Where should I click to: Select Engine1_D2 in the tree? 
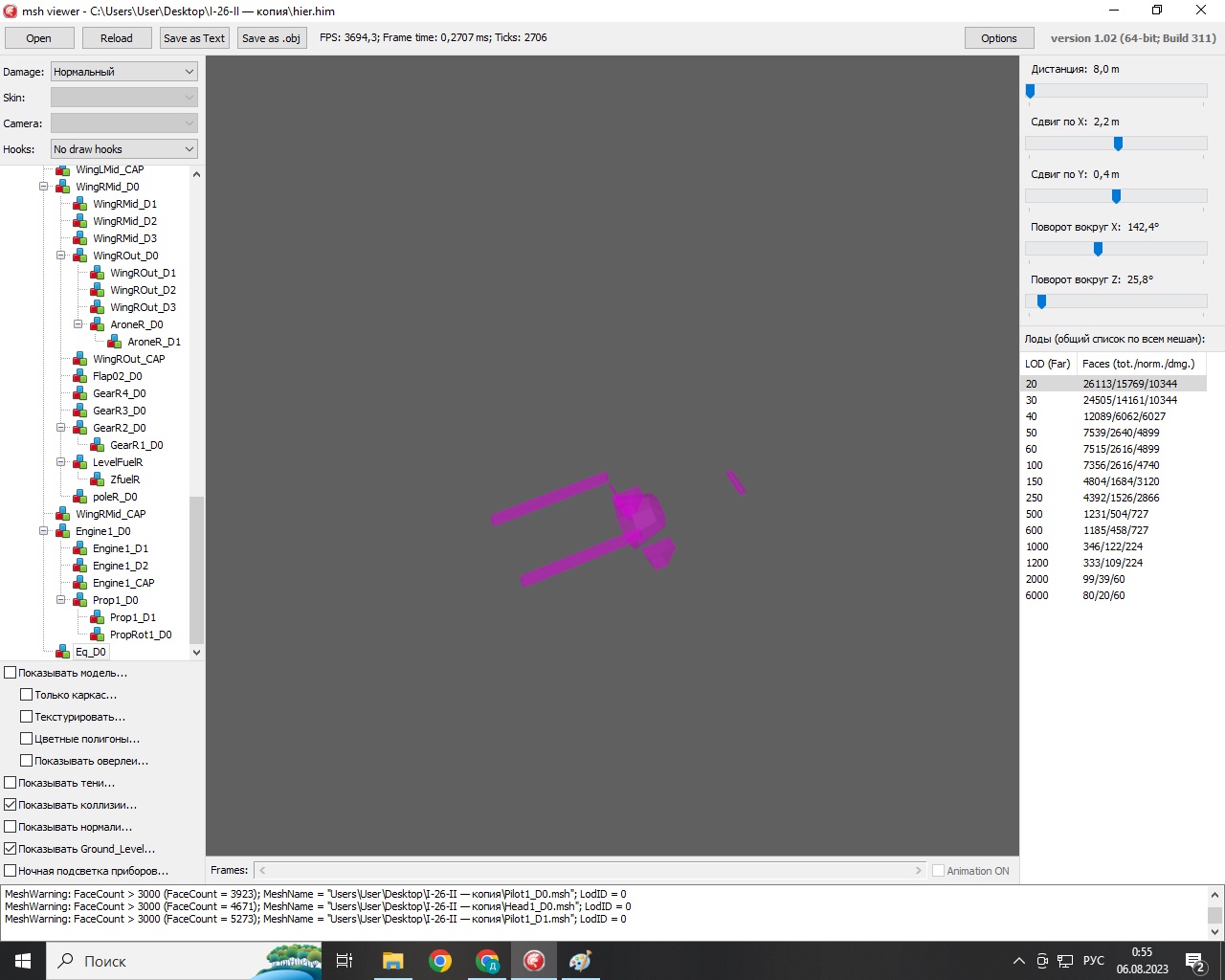121,566
